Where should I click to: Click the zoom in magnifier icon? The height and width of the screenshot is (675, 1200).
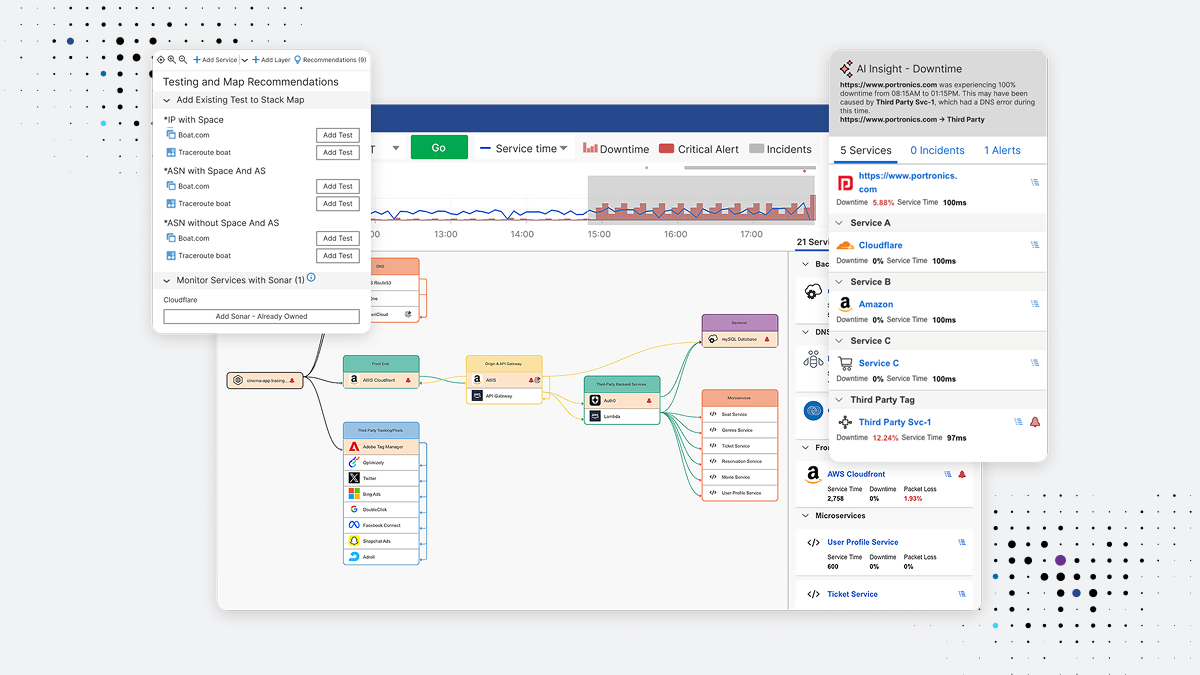(172, 60)
